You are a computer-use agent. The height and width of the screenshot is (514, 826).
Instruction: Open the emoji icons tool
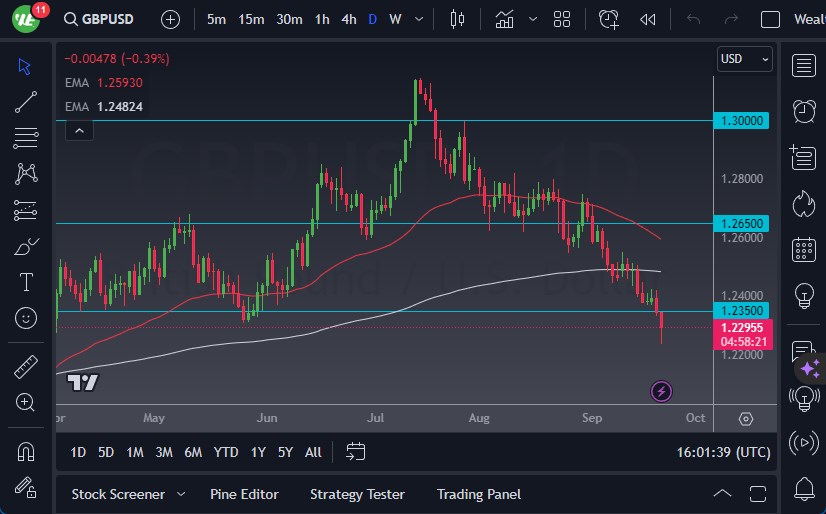[26, 318]
